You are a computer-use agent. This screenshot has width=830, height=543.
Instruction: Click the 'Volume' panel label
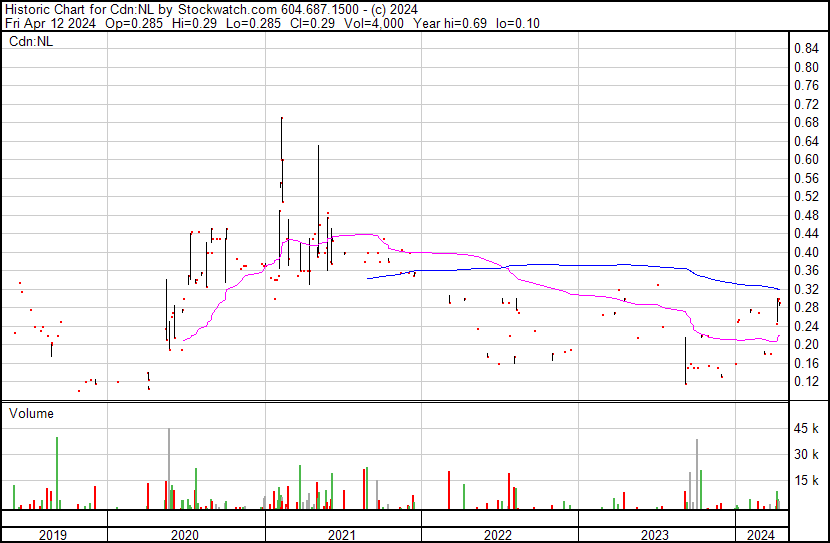31,413
